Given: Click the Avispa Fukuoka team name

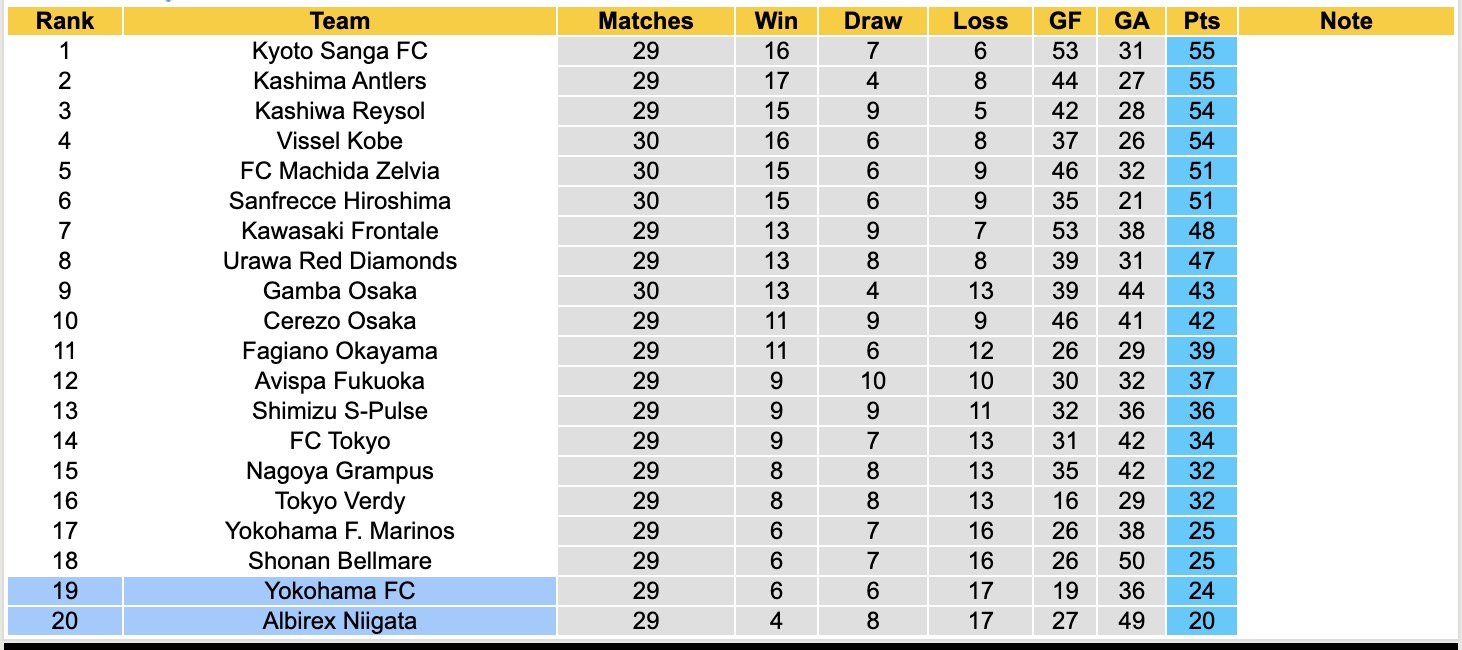Looking at the screenshot, I should (x=339, y=381).
